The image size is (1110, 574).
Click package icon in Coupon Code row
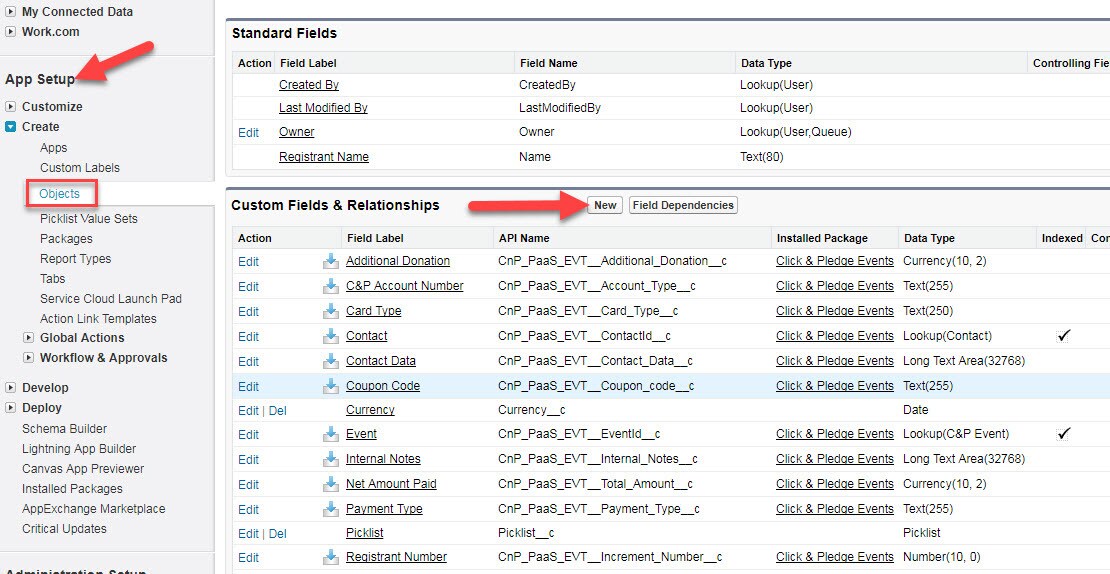click(x=331, y=386)
